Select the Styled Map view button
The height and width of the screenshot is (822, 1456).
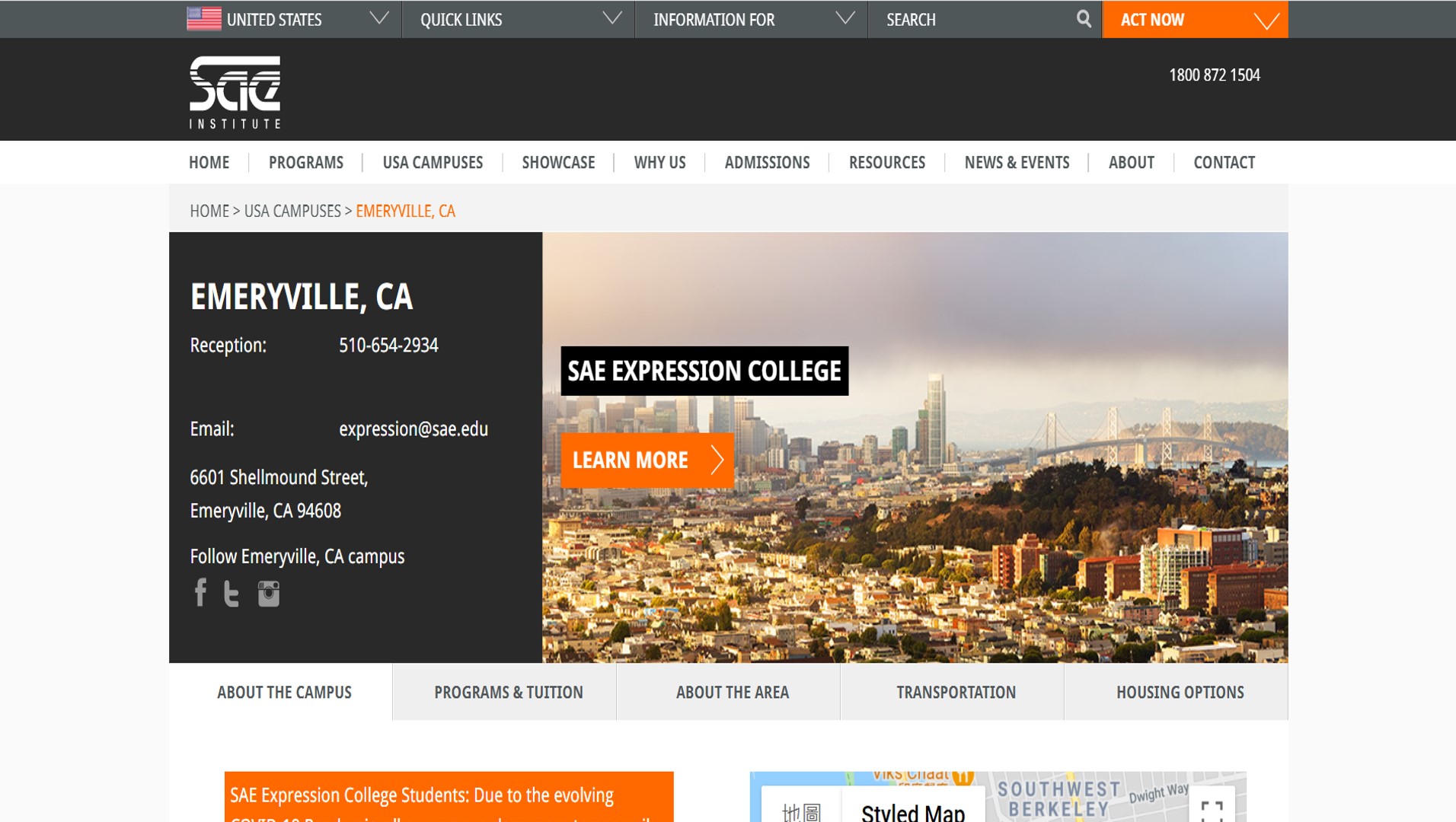(x=912, y=811)
